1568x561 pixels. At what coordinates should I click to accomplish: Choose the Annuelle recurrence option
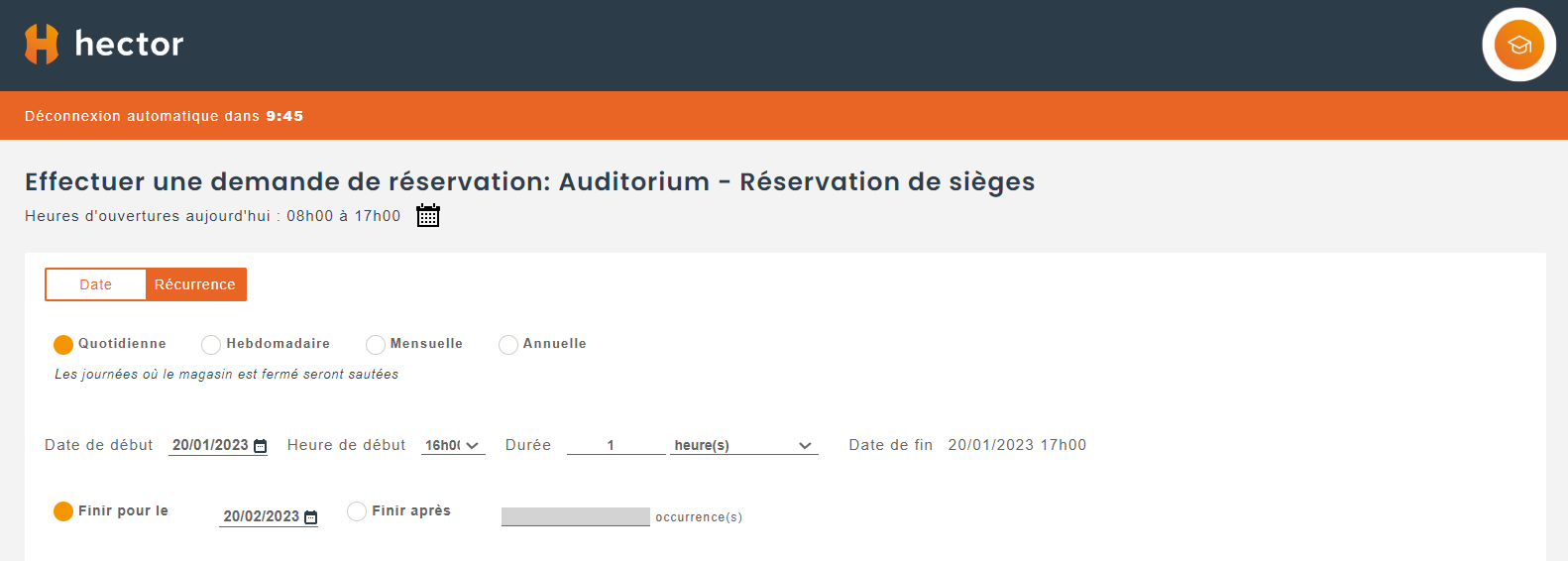click(508, 344)
